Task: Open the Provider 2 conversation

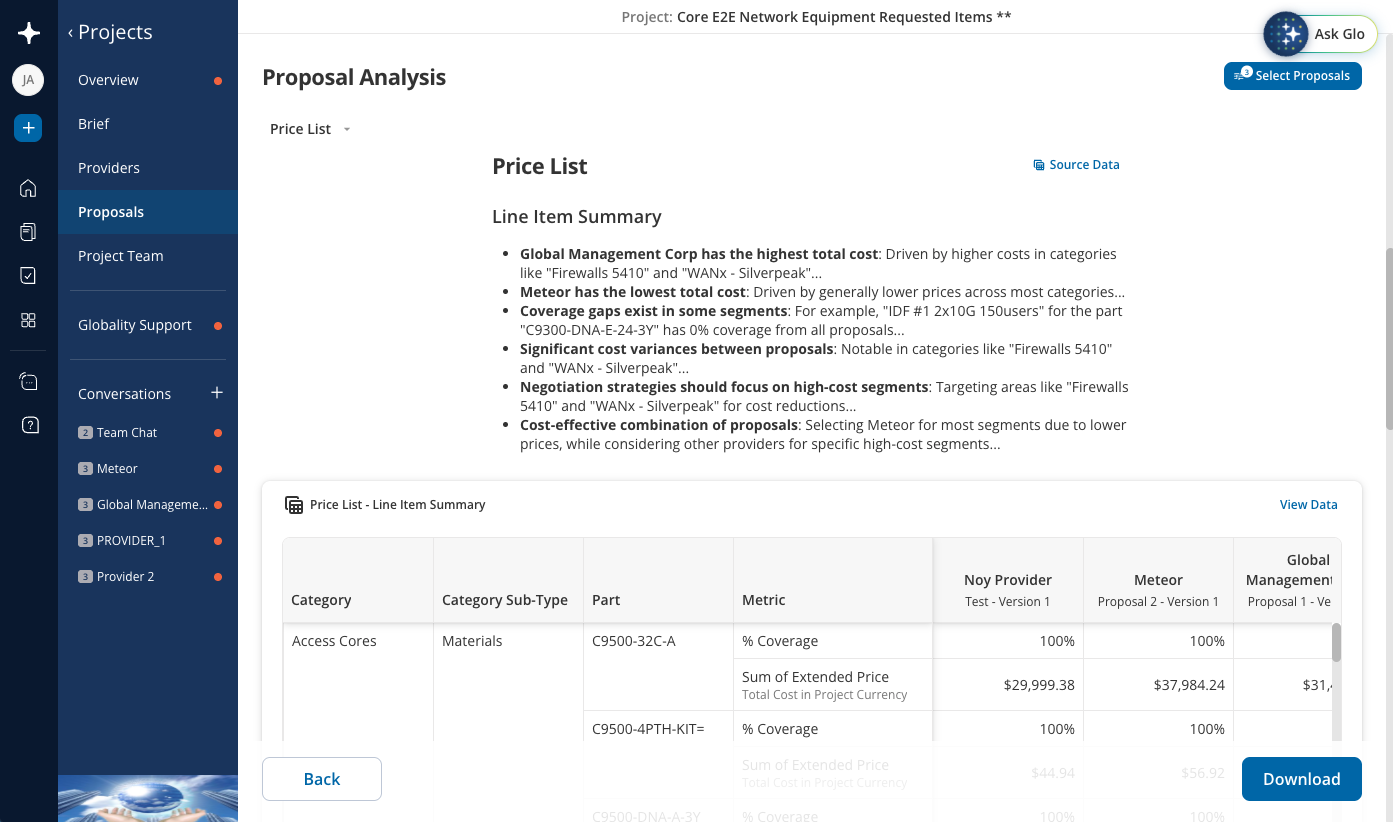Action: pyautogui.click(x=148, y=577)
